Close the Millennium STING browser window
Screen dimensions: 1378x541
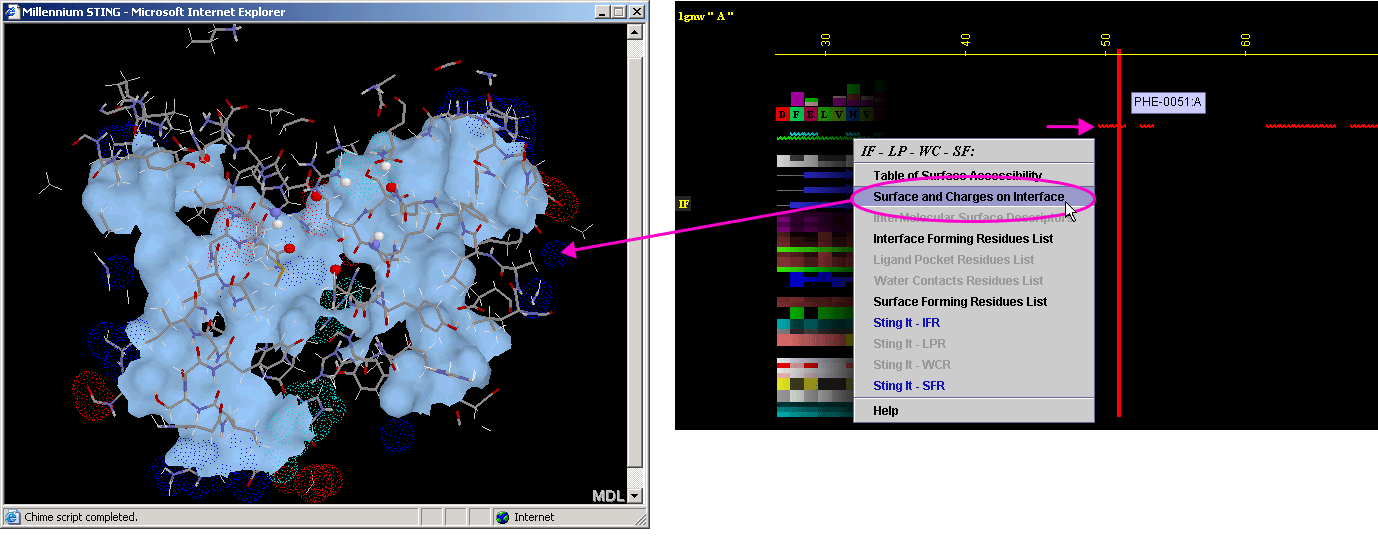(x=636, y=12)
